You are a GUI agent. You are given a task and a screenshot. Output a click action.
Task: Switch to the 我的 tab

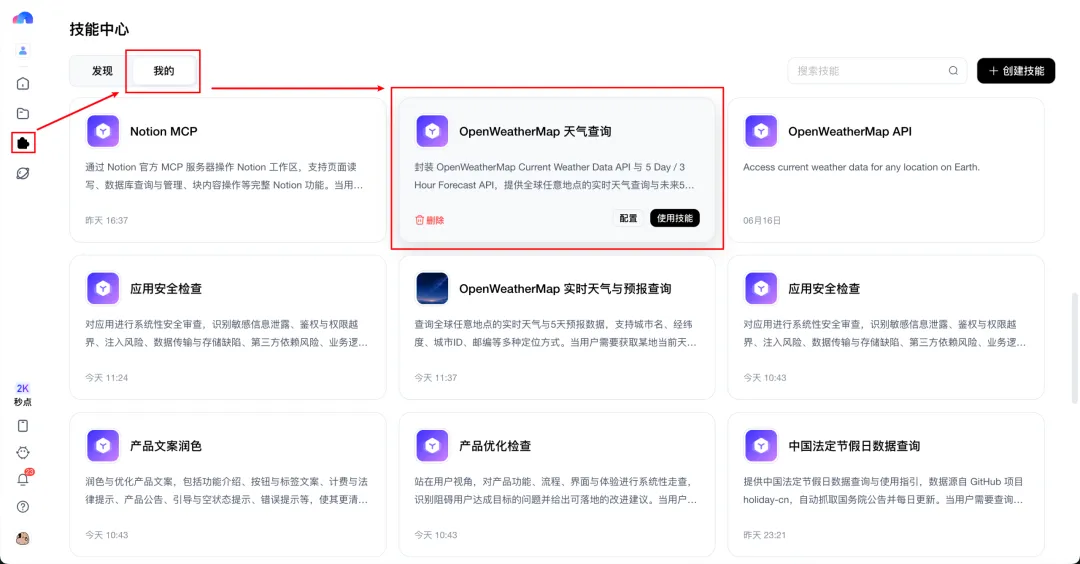164,71
